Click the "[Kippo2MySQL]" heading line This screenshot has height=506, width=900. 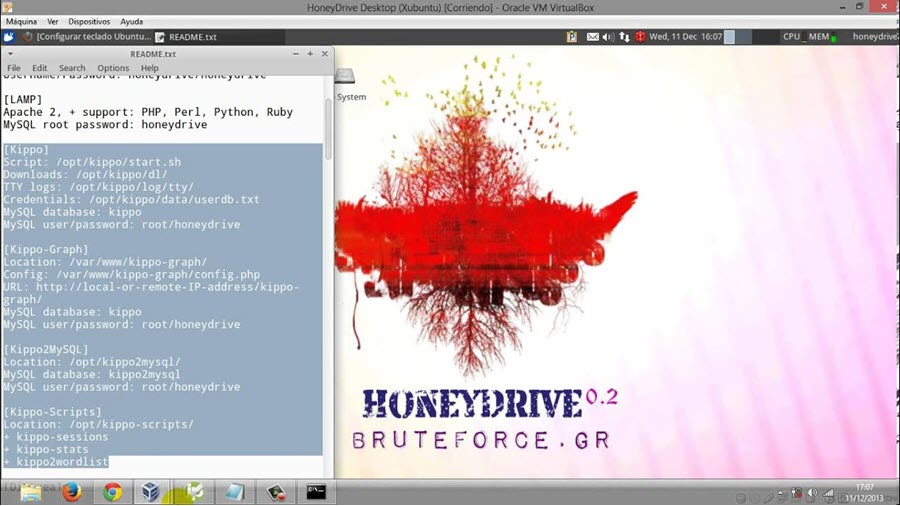click(46, 349)
